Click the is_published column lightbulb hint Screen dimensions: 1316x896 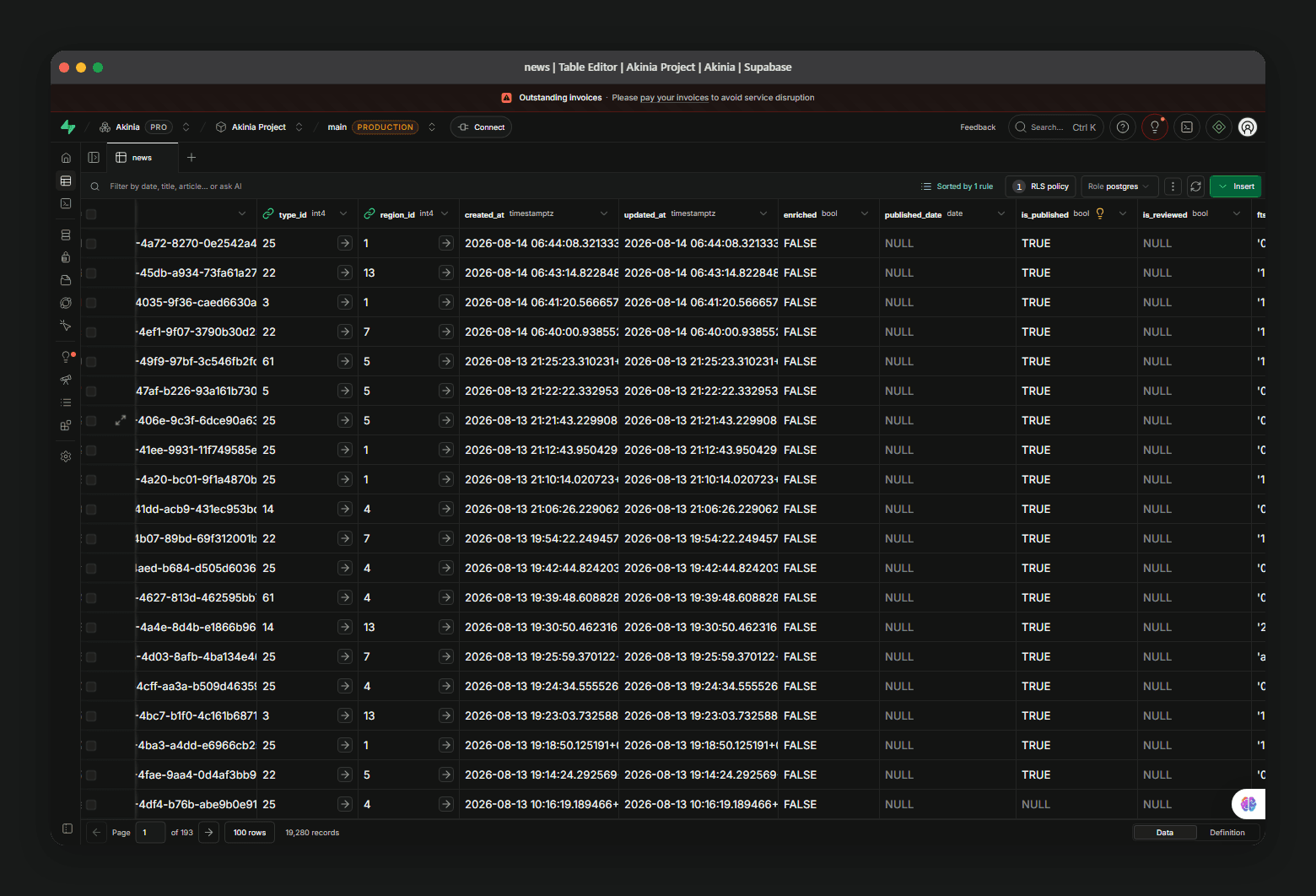(1100, 213)
